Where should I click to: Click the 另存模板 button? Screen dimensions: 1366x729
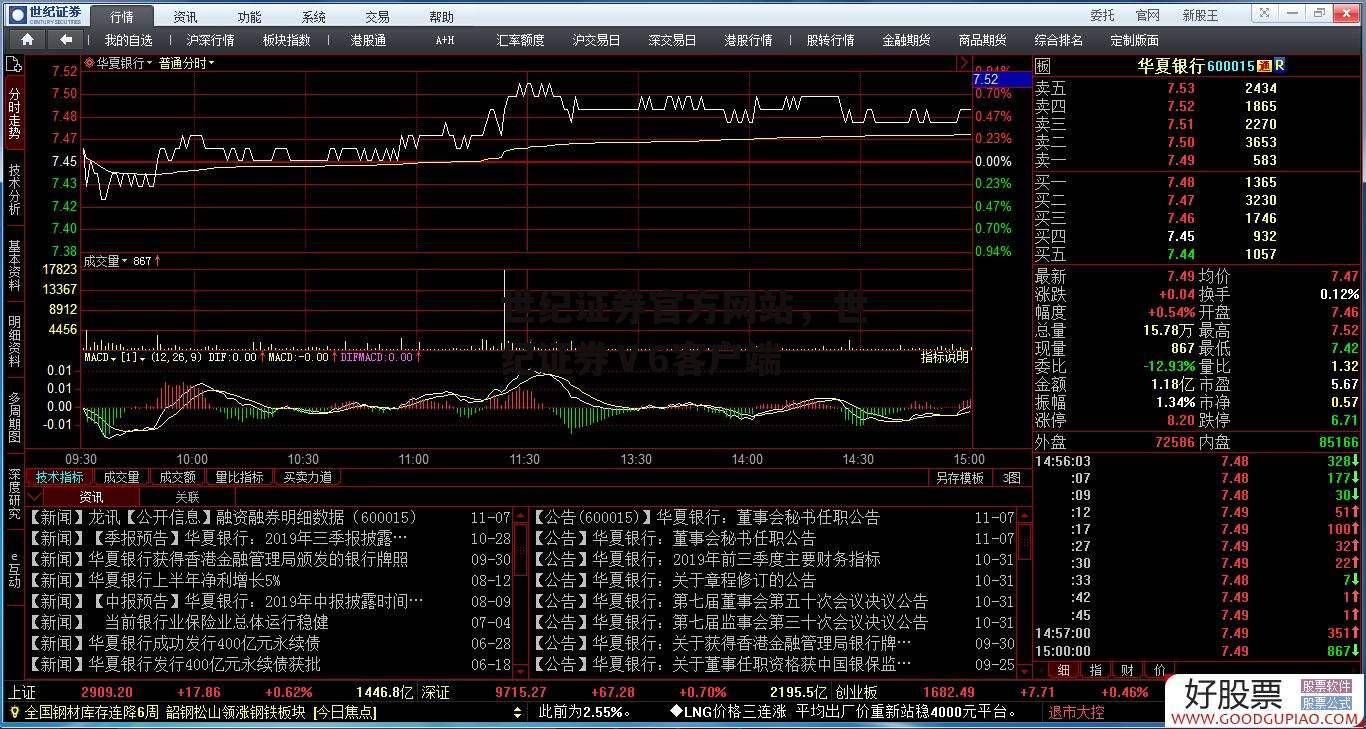point(960,478)
